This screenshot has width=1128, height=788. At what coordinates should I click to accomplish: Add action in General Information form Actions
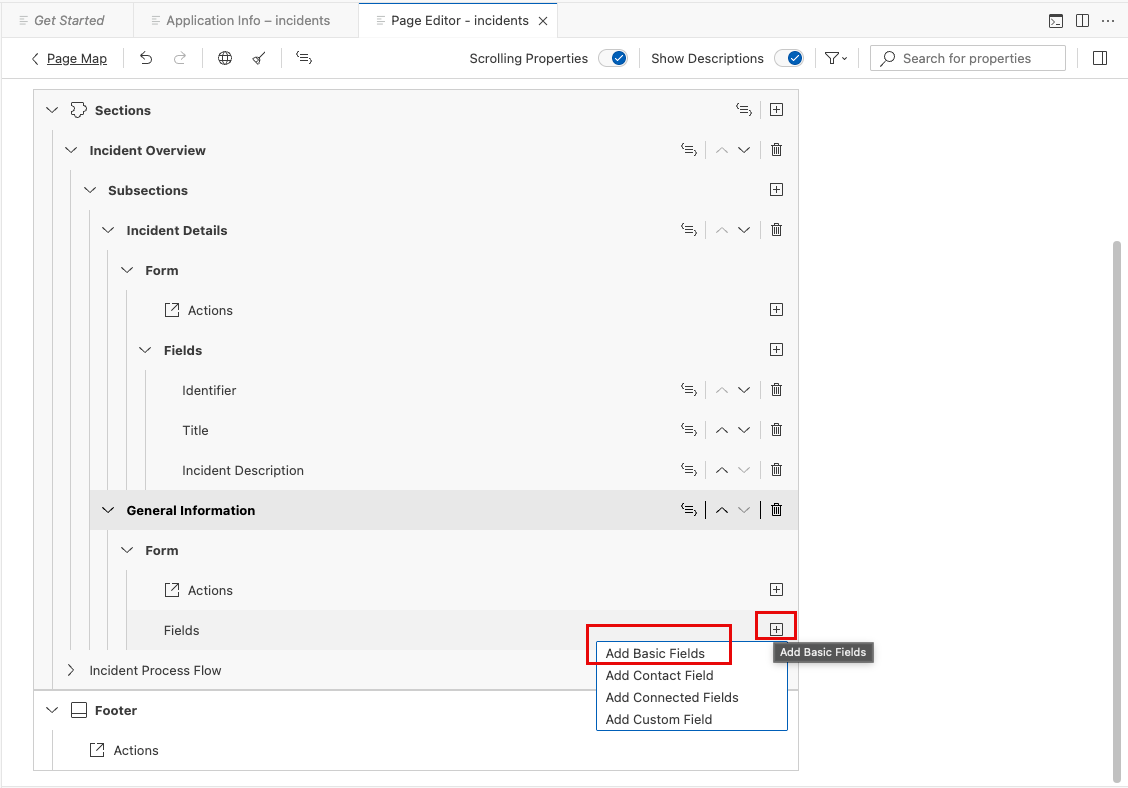[776, 590]
